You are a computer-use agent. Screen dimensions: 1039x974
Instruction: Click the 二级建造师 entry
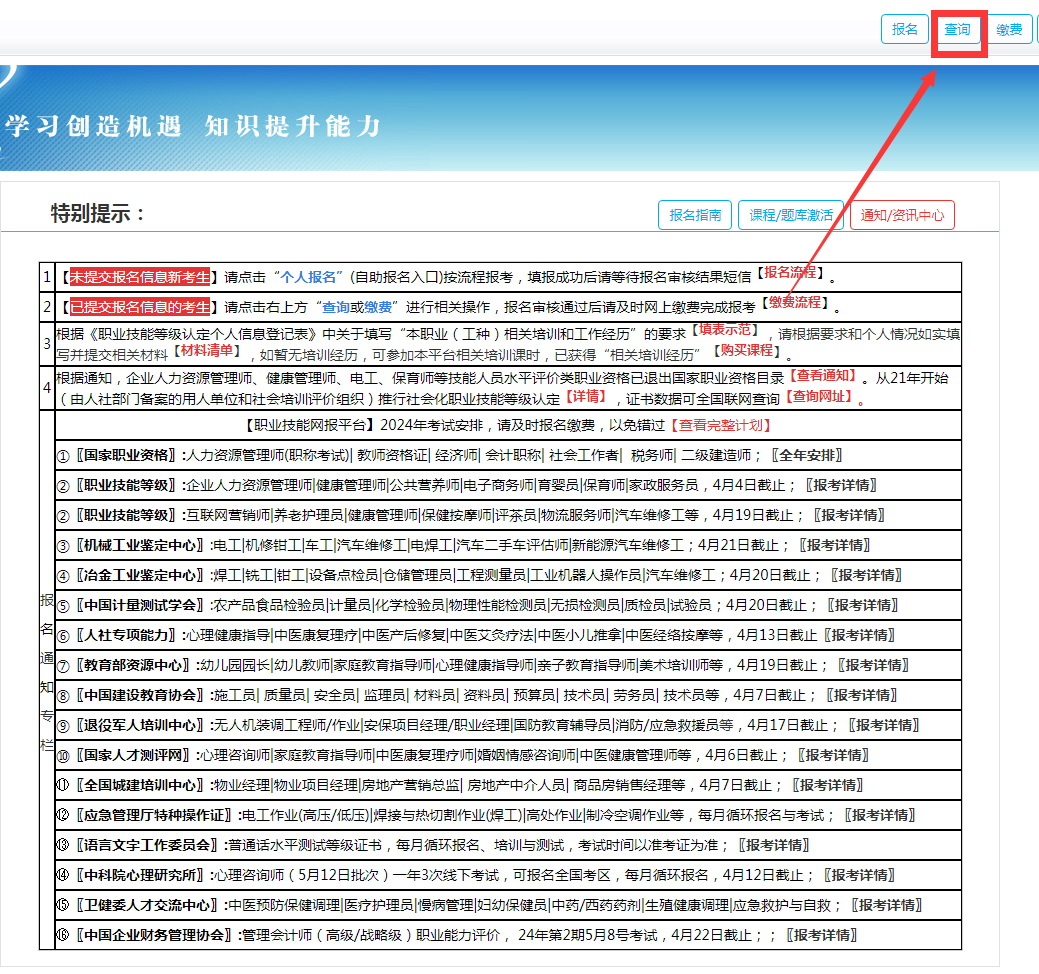(x=716, y=455)
